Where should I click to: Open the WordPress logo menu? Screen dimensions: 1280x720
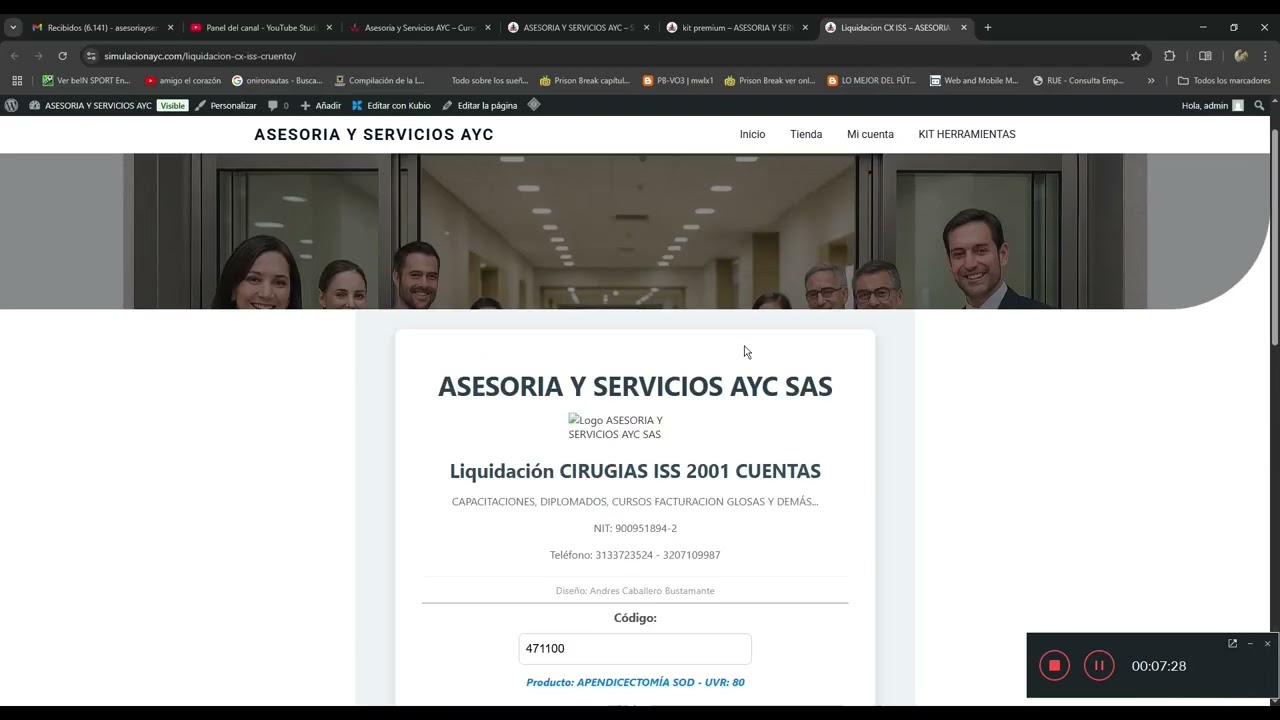point(11,105)
